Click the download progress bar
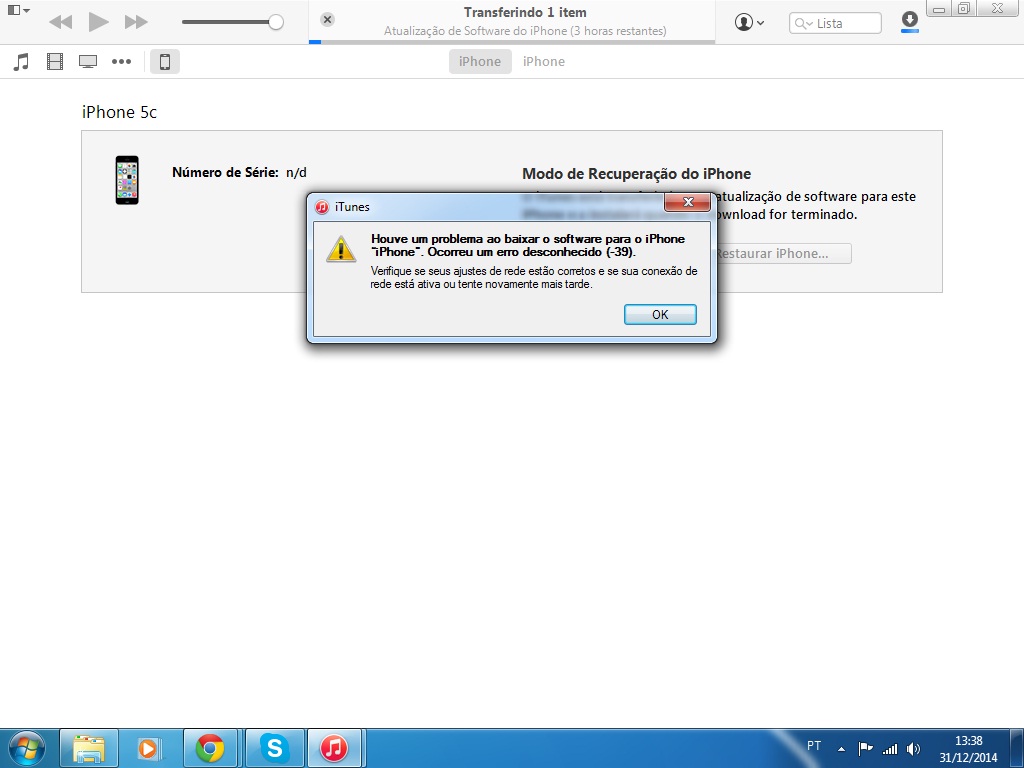Image resolution: width=1024 pixels, height=768 pixels. tap(512, 42)
